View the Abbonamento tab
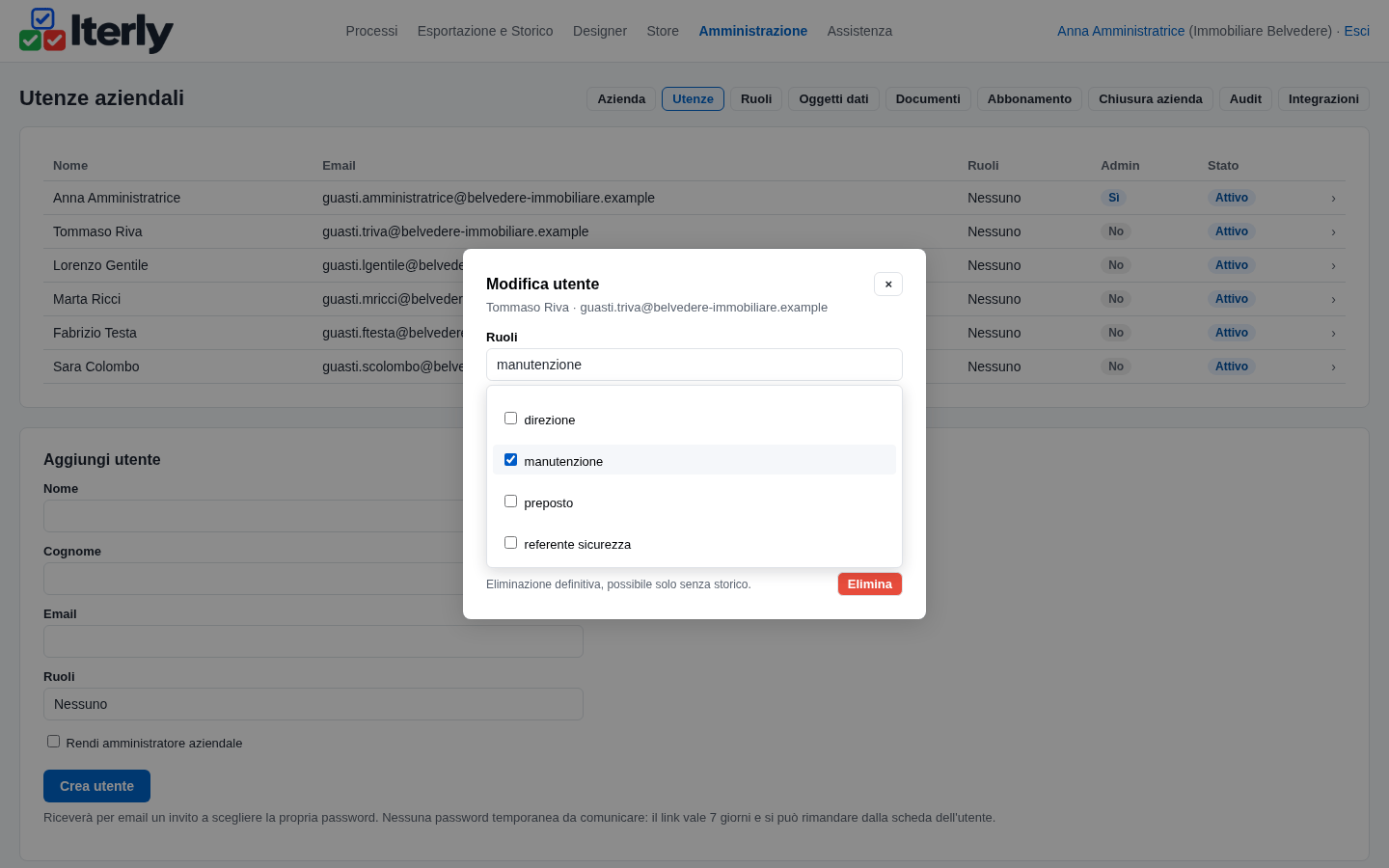The height and width of the screenshot is (868, 1389). [1029, 99]
